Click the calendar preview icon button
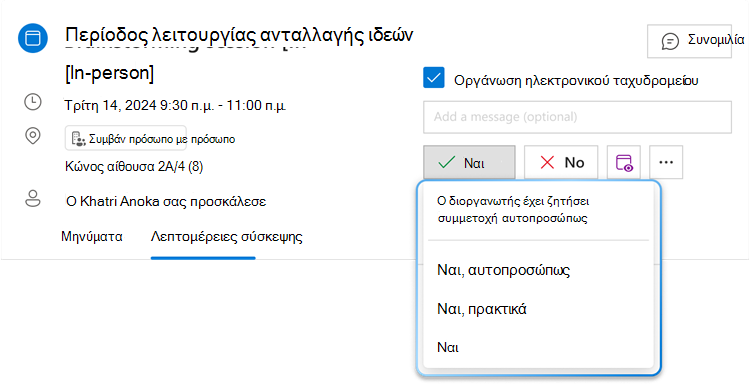This screenshot has width=750, height=387. pyautogui.click(x=624, y=163)
